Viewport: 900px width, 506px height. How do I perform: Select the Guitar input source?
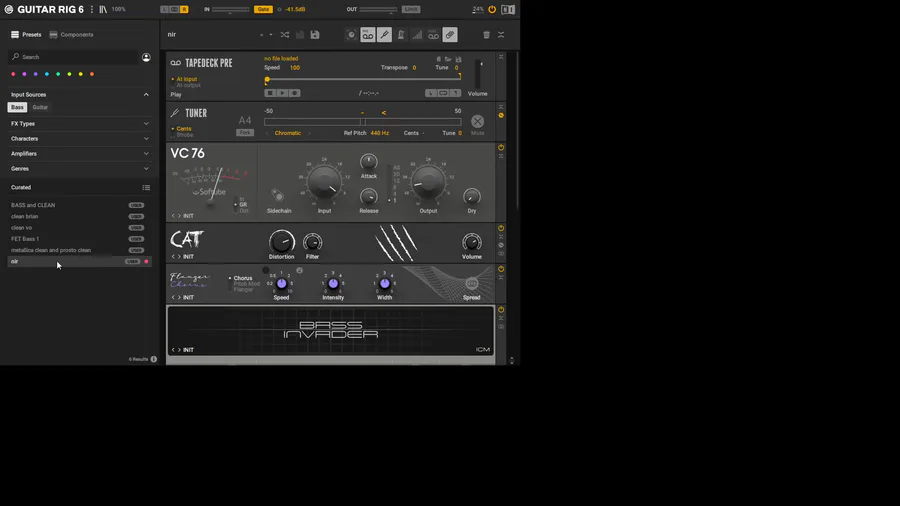[40, 107]
